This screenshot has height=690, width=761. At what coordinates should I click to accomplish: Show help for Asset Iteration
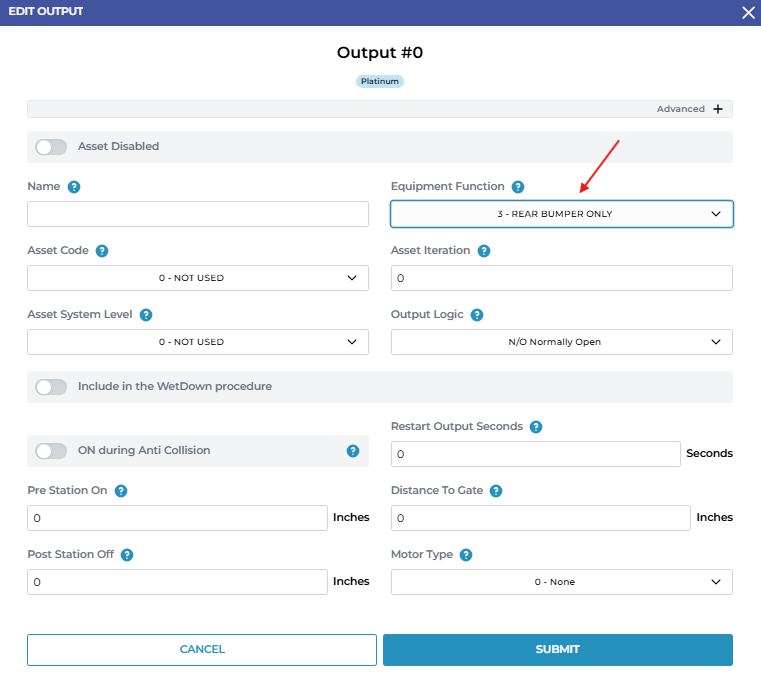pos(484,251)
